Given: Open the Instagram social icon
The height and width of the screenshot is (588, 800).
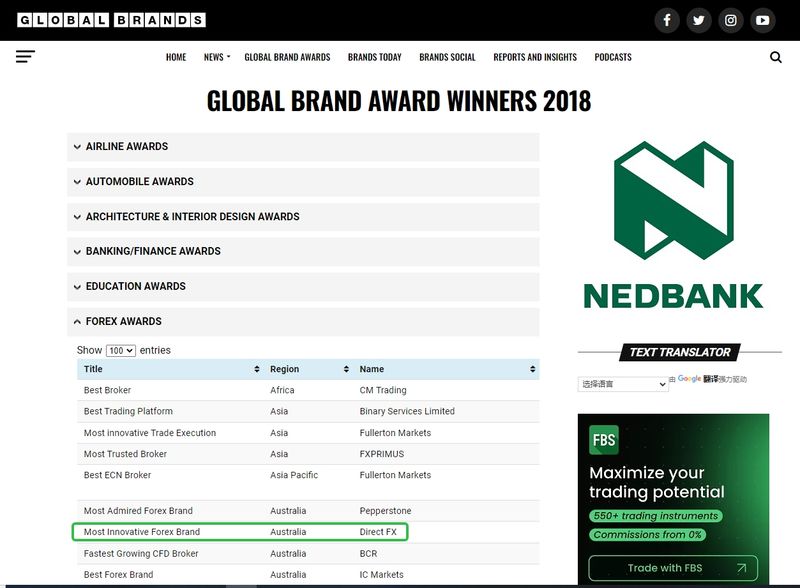Looking at the screenshot, I should 731,20.
